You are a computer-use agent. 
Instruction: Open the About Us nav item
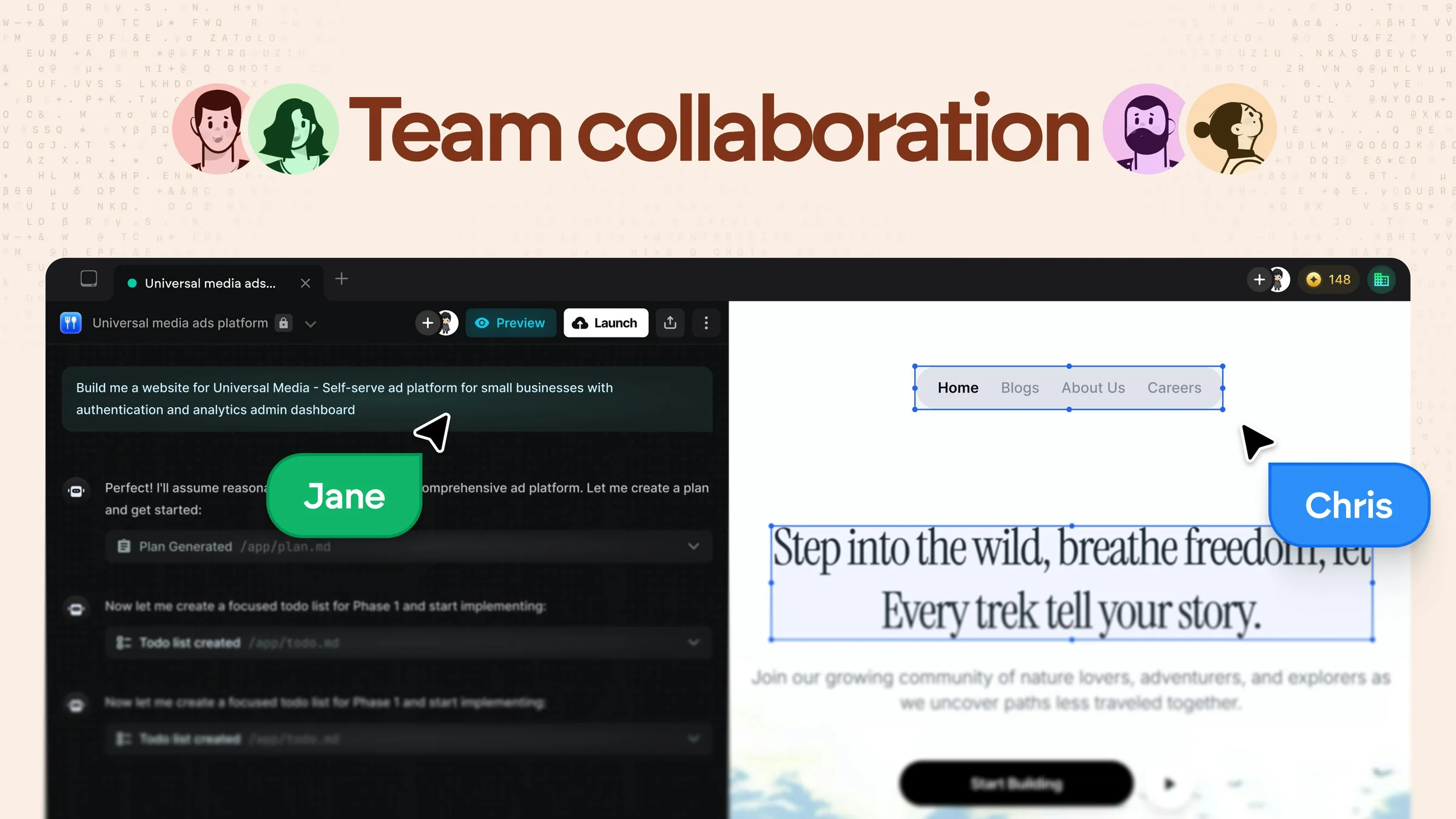tap(1093, 388)
